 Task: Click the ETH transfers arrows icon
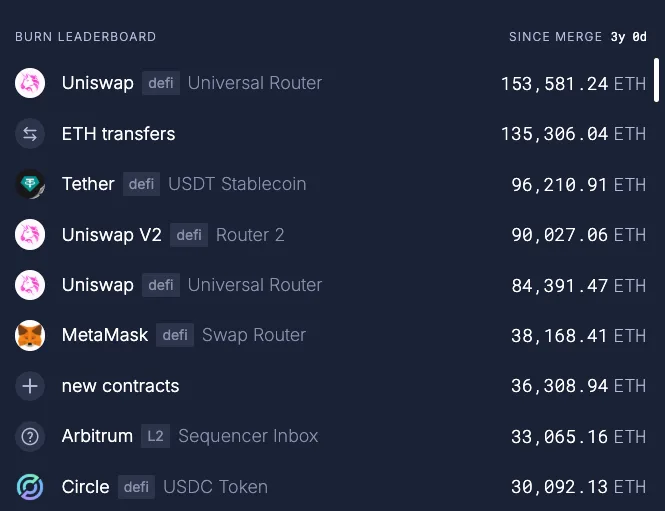30,134
